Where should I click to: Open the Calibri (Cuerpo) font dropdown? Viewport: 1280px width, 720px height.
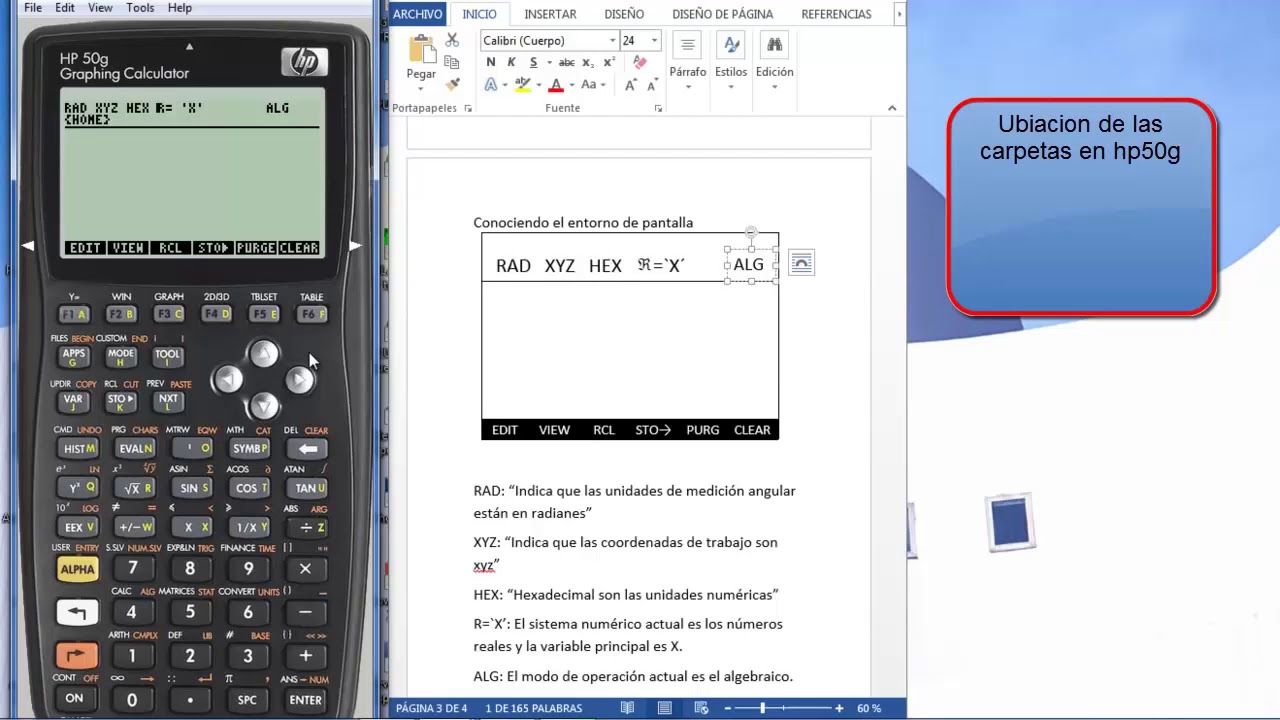coord(612,40)
